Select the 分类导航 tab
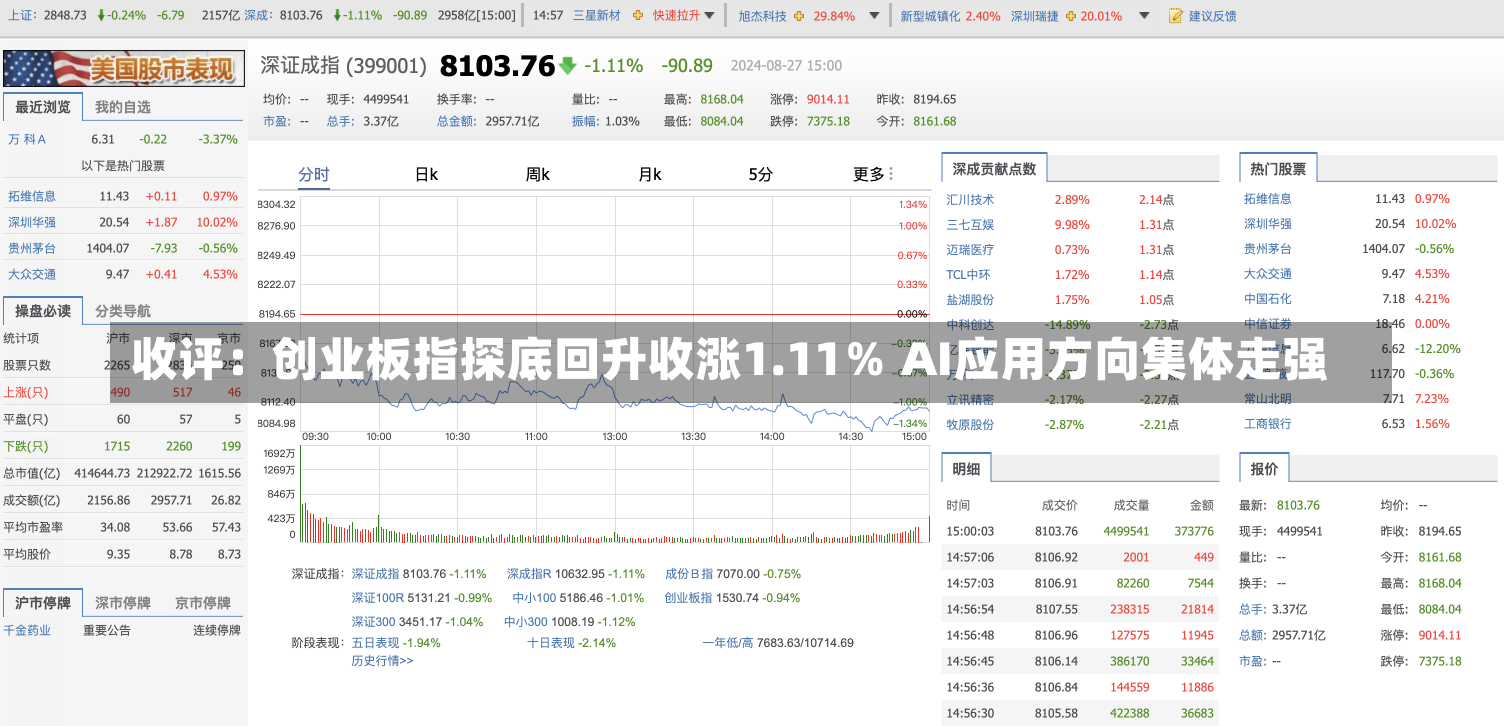 pyautogui.click(x=123, y=311)
